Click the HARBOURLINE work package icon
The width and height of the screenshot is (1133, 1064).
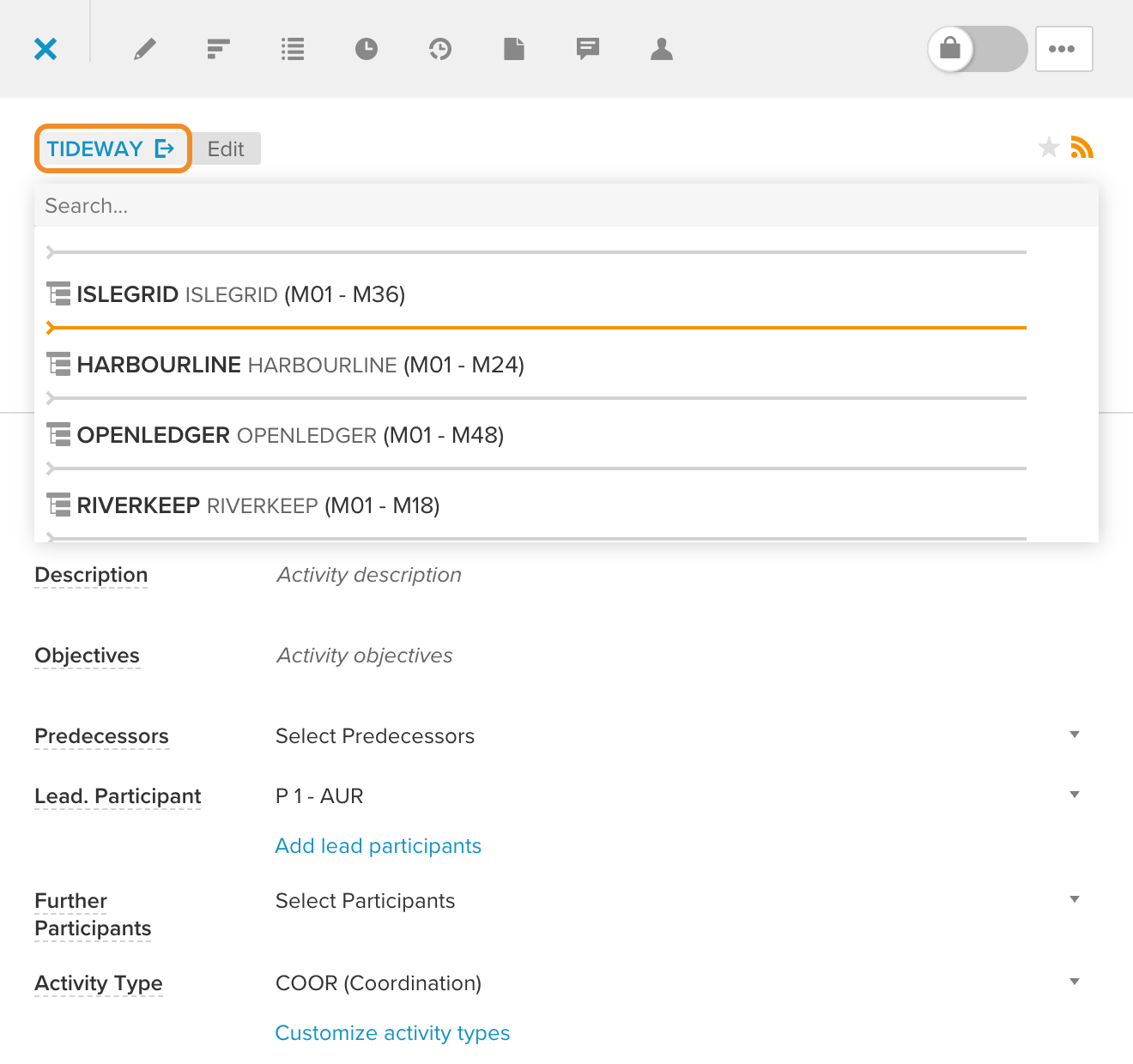coord(58,365)
